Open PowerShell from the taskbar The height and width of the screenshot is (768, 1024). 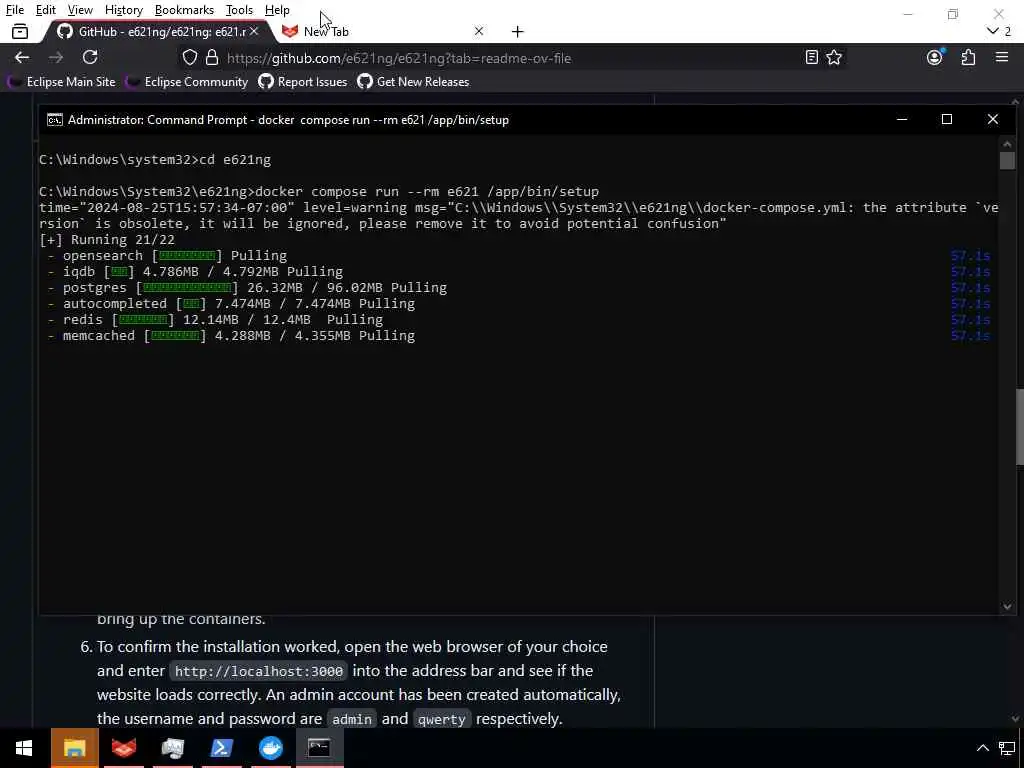[222, 748]
